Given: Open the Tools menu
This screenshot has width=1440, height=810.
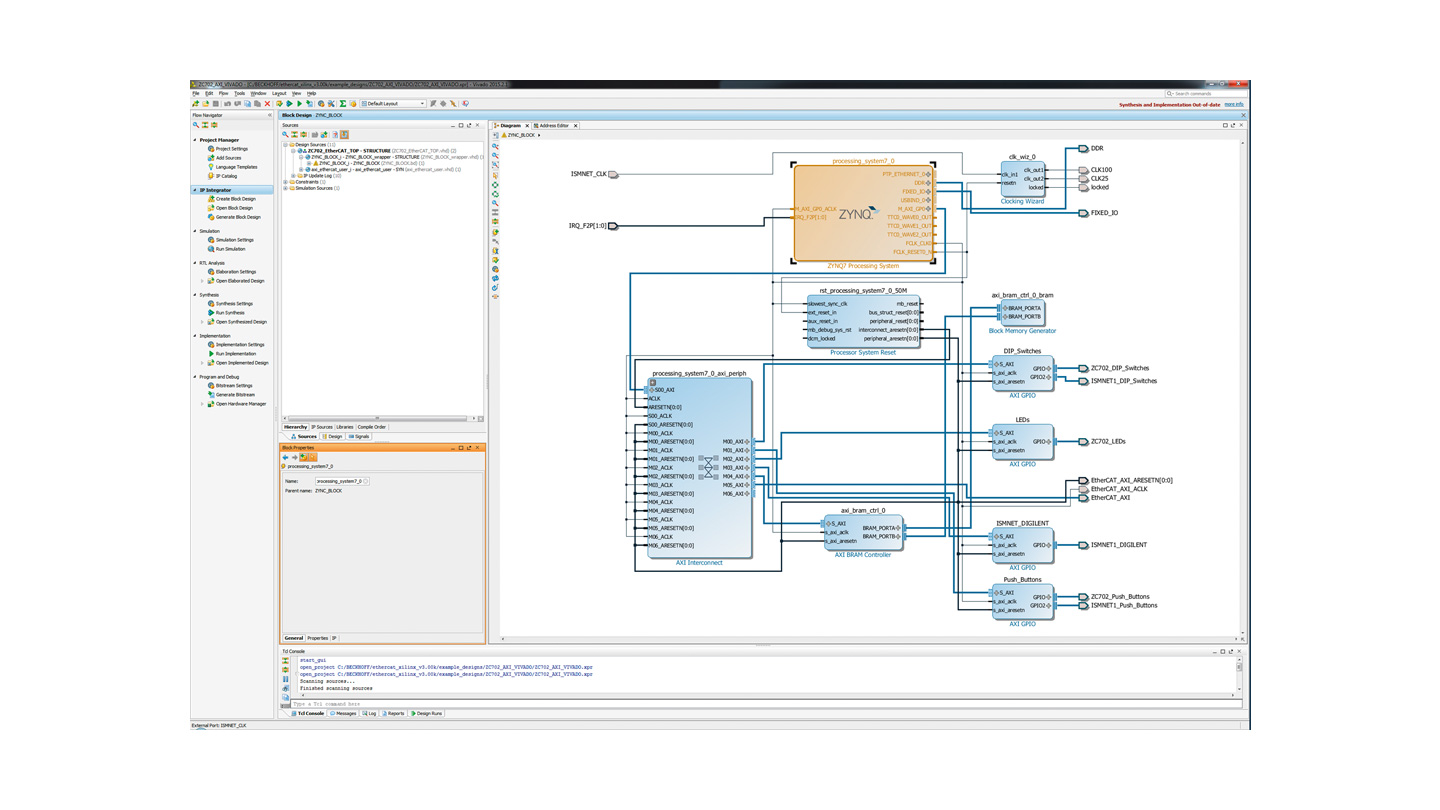Looking at the screenshot, I should pyautogui.click(x=239, y=93).
